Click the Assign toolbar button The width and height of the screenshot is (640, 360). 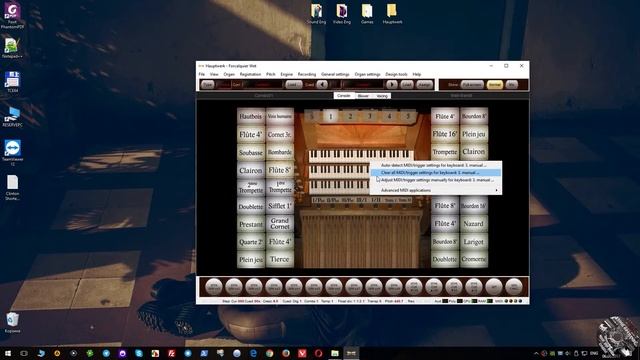424,84
